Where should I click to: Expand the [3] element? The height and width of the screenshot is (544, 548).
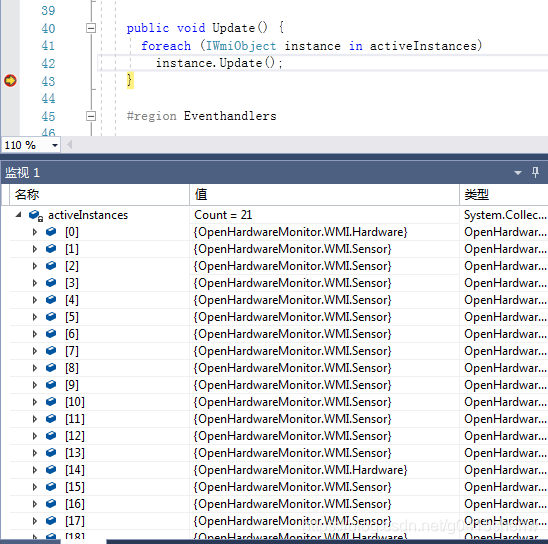35,283
